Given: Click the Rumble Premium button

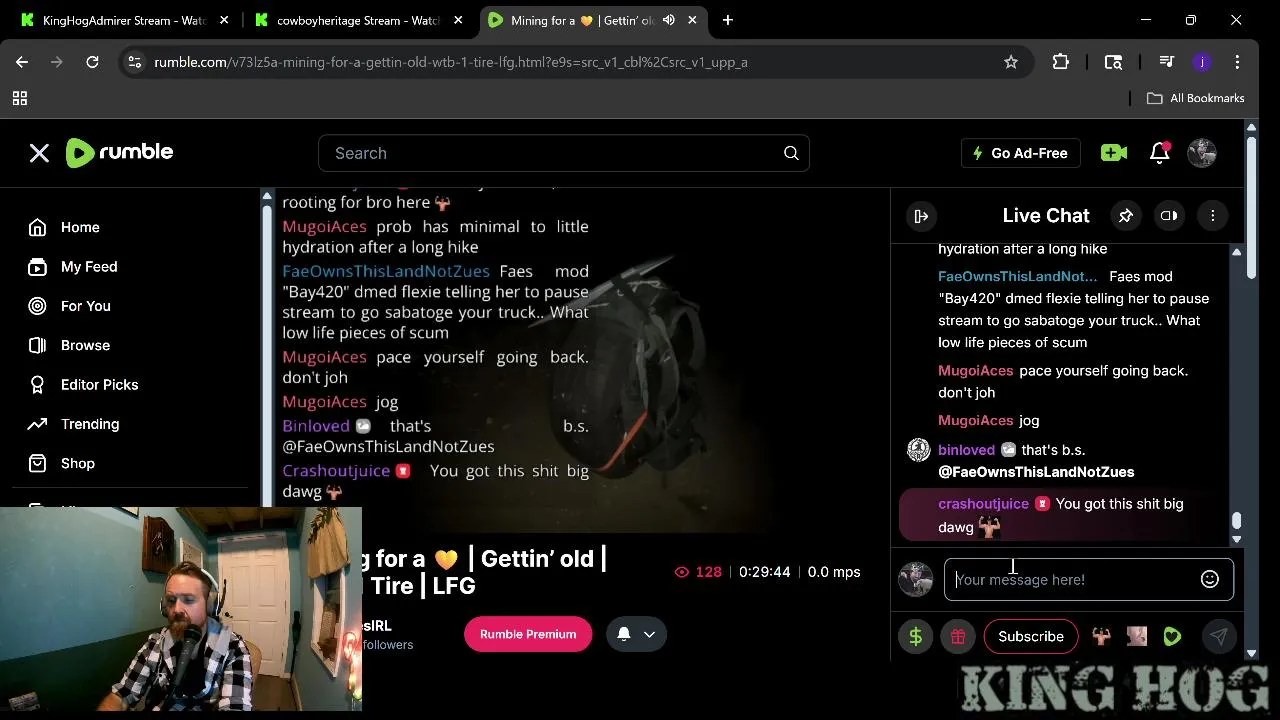Looking at the screenshot, I should 528,634.
